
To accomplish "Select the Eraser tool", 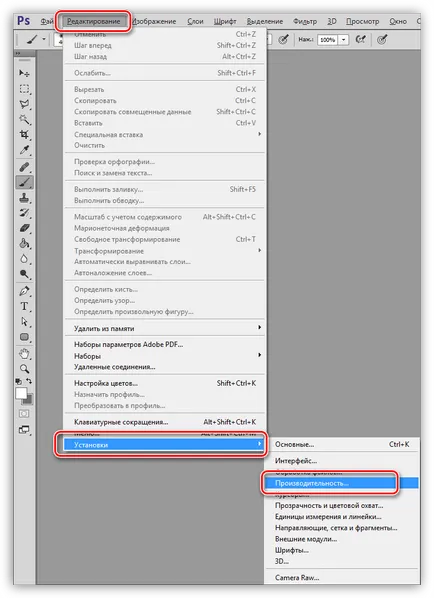I will (x=24, y=228).
